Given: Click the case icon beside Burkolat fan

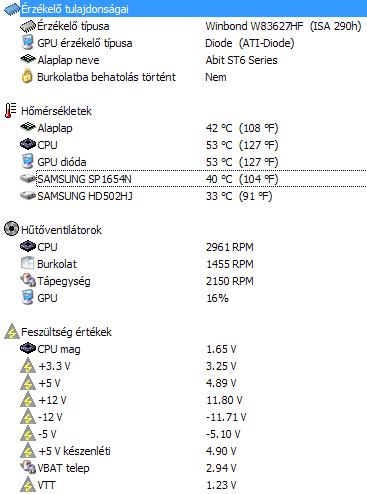Looking at the screenshot, I should (27, 263).
